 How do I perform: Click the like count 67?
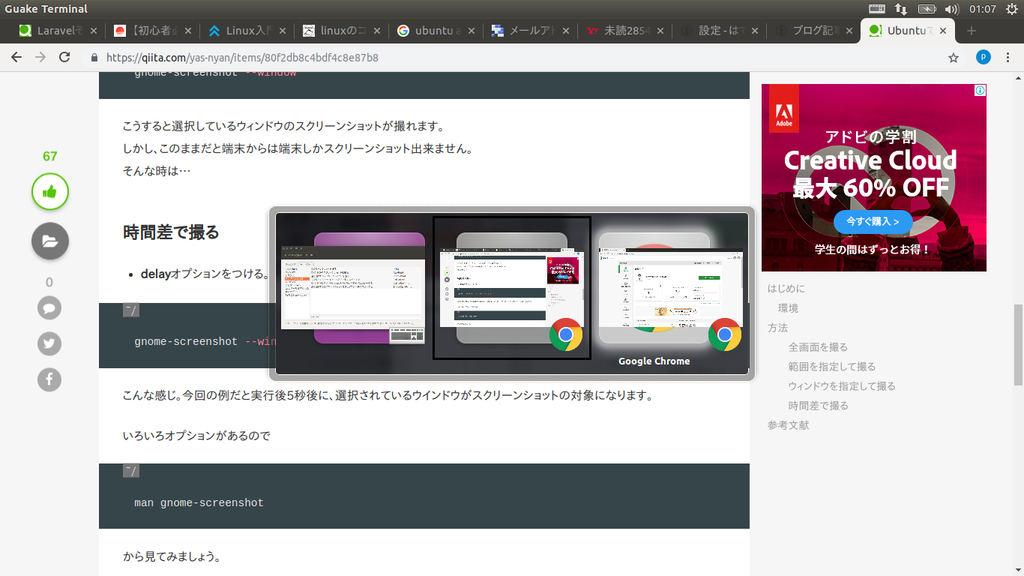(50, 156)
